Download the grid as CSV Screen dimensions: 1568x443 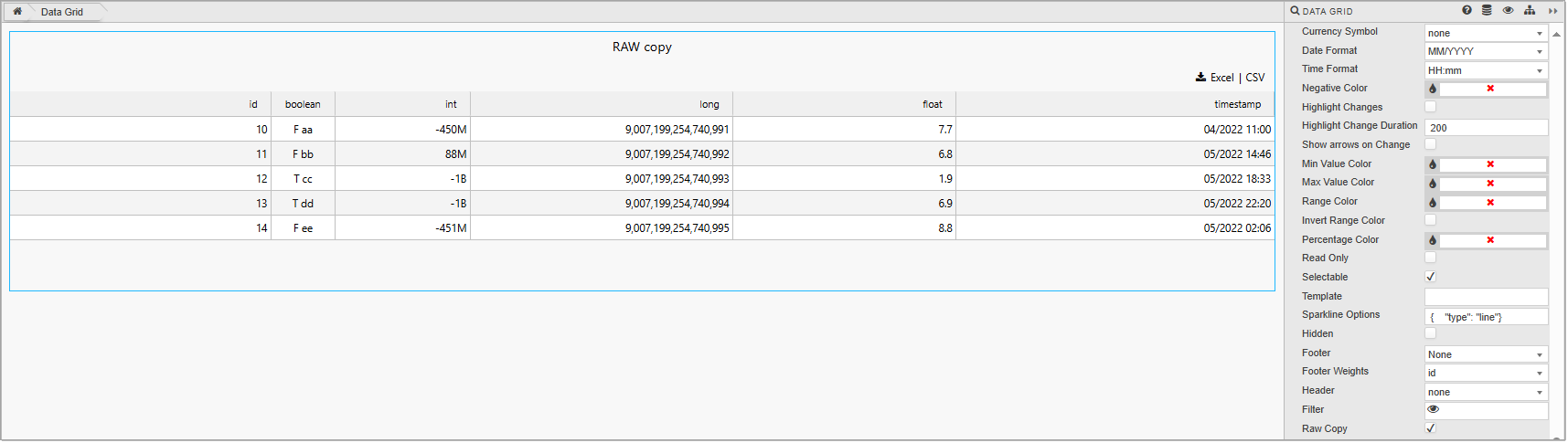point(1255,78)
